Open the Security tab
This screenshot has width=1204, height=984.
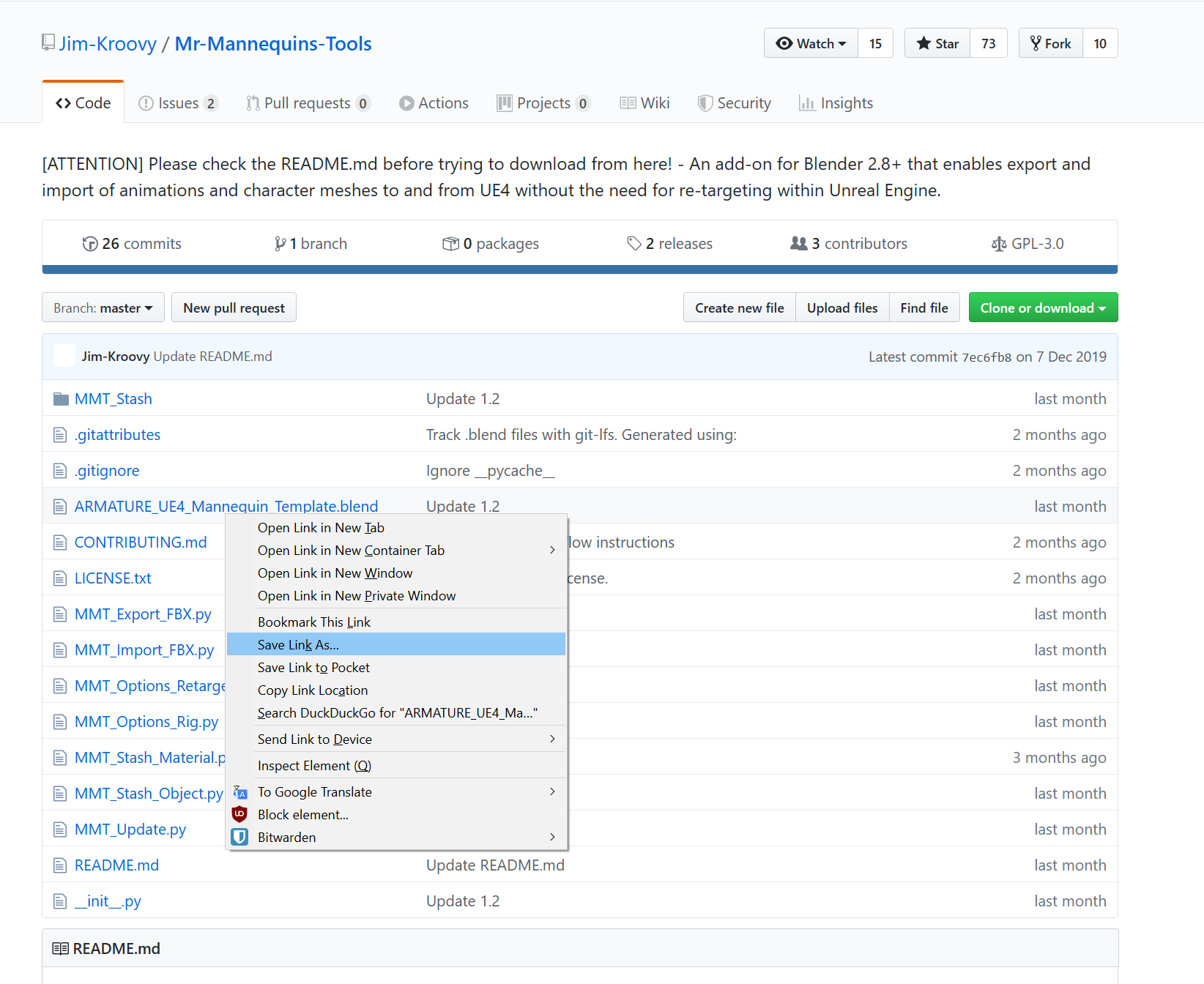pyautogui.click(x=735, y=103)
